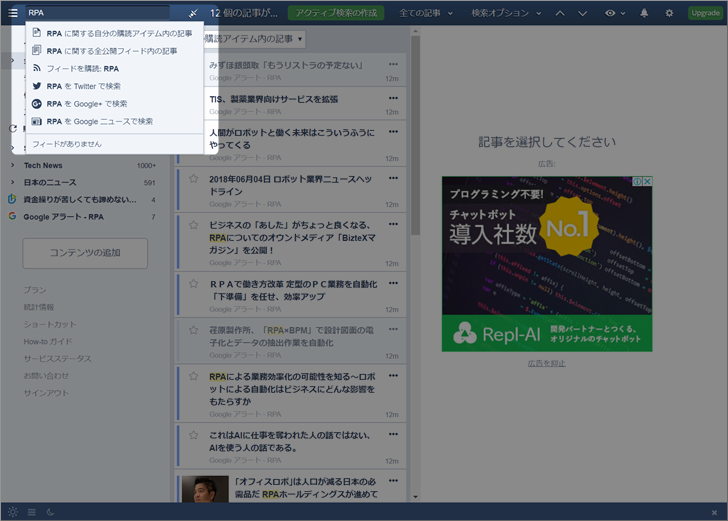The image size is (728, 521).
Task: Jump to previous article with up arrow
Action: 558,13
